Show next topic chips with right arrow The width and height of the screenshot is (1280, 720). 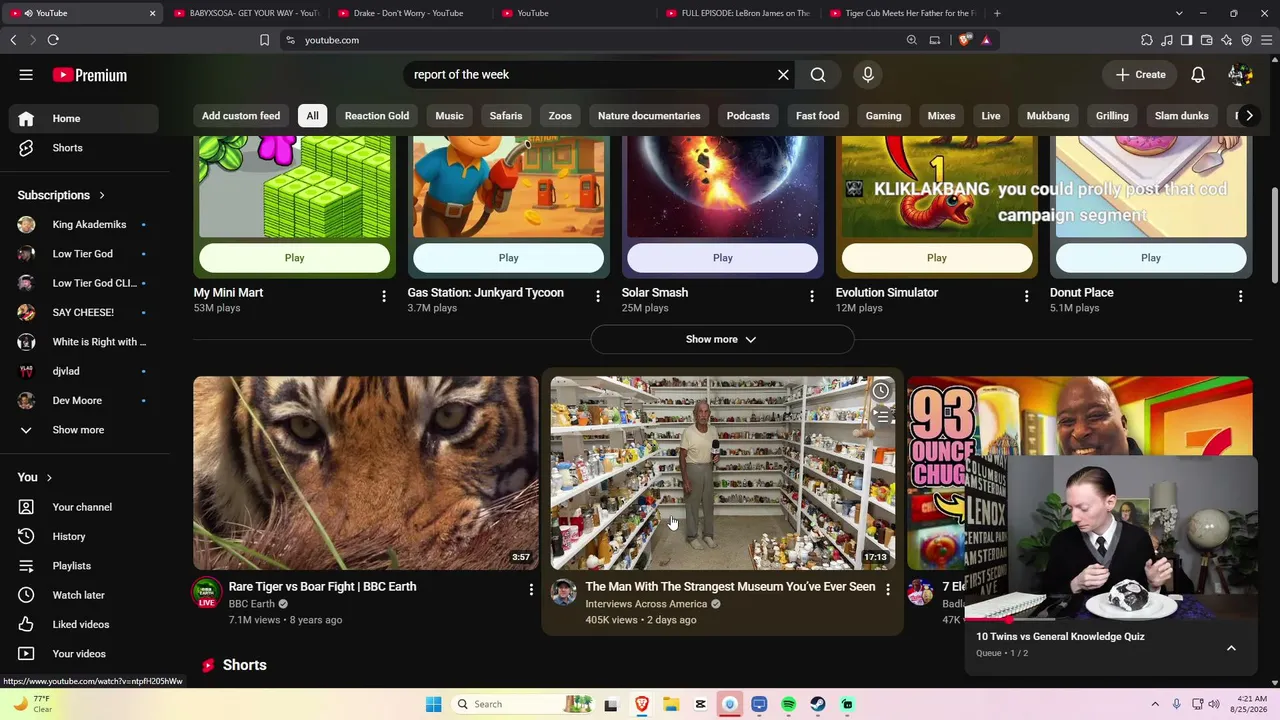click(1249, 116)
